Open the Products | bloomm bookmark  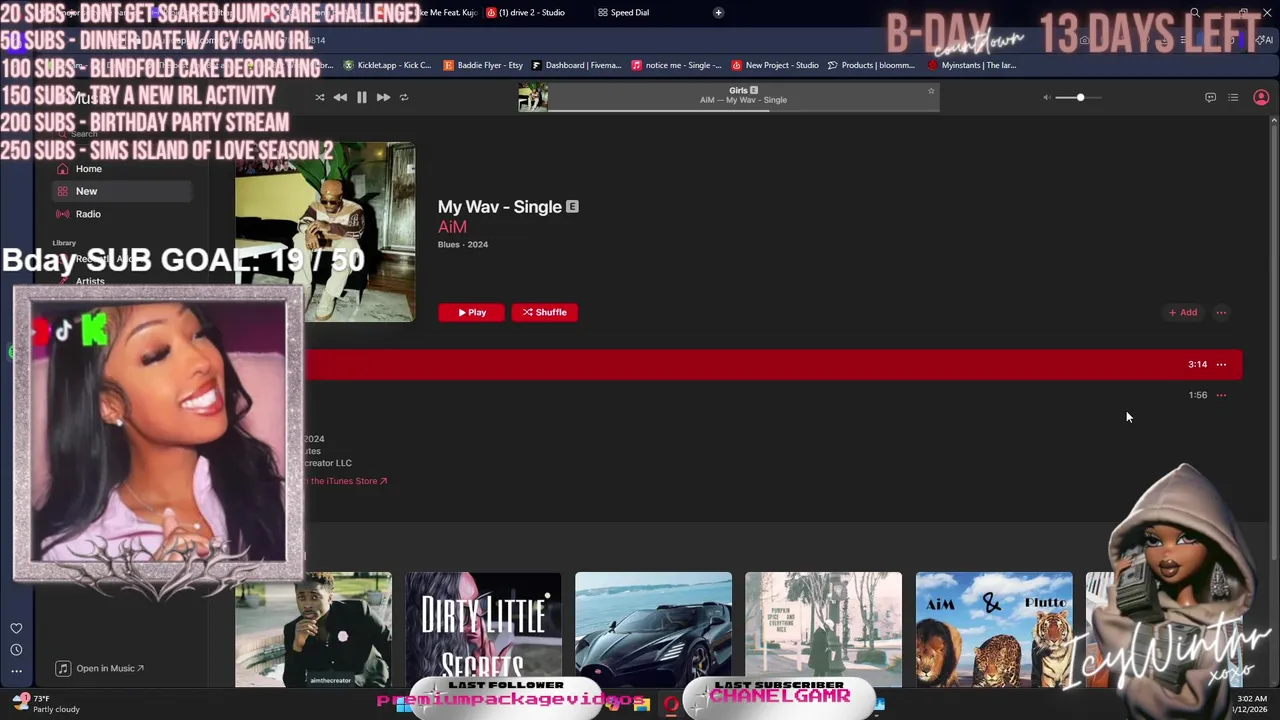coord(871,65)
